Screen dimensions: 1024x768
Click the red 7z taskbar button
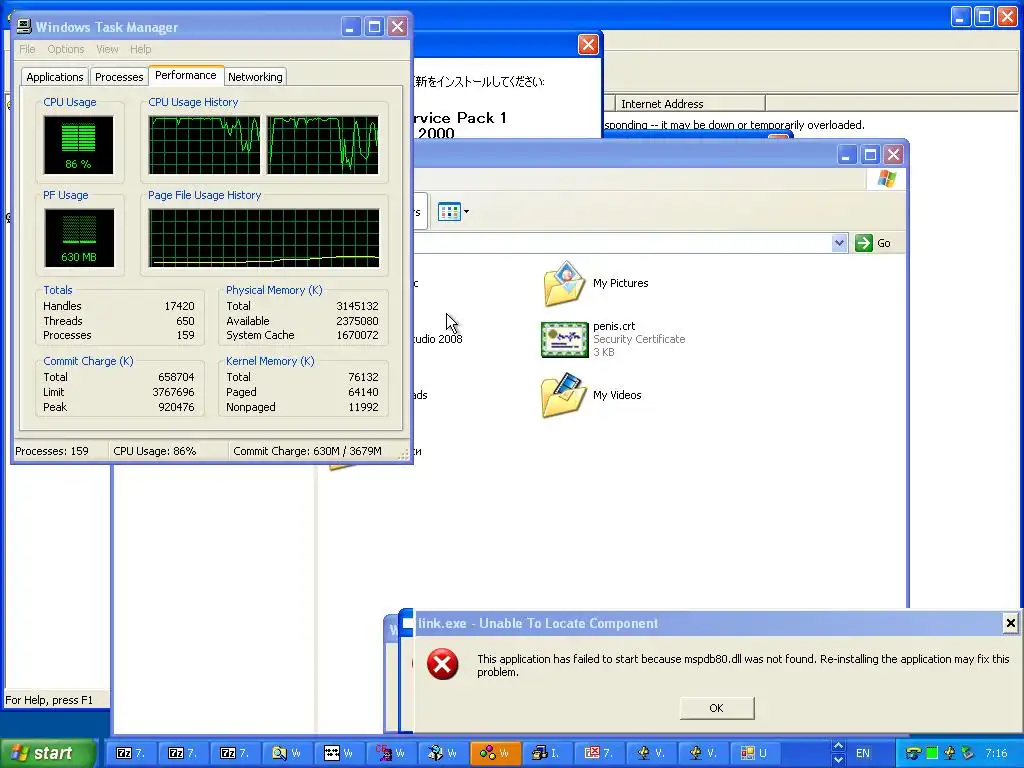tap(599, 753)
